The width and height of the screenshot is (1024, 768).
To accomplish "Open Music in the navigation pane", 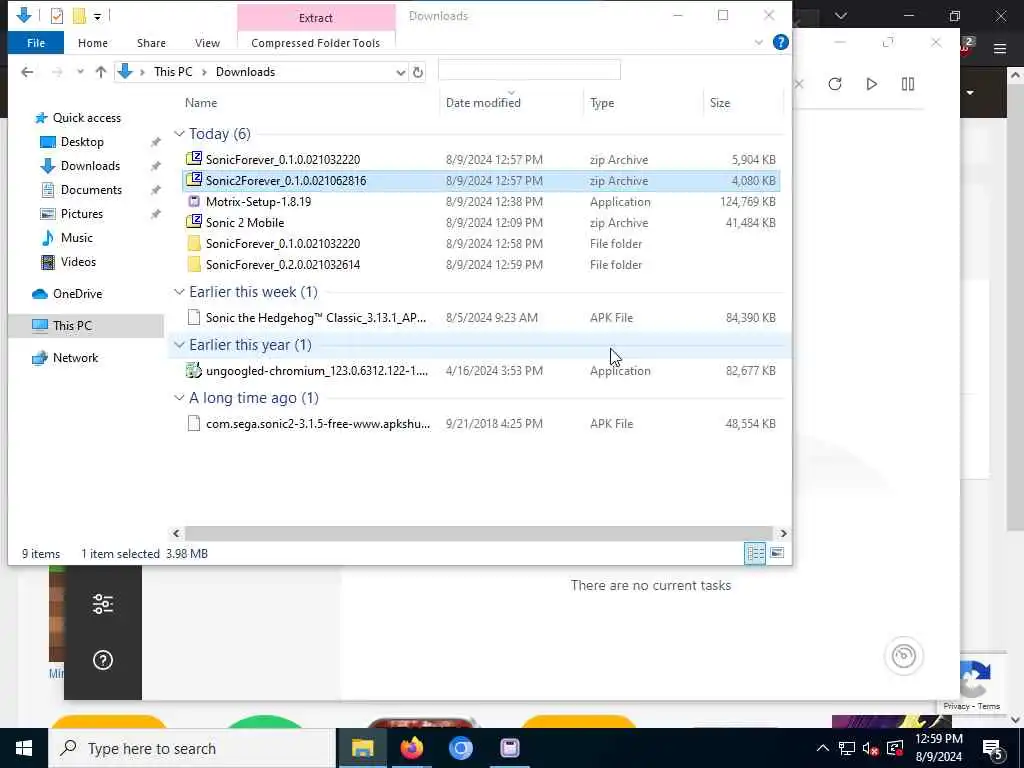I will click(76, 238).
